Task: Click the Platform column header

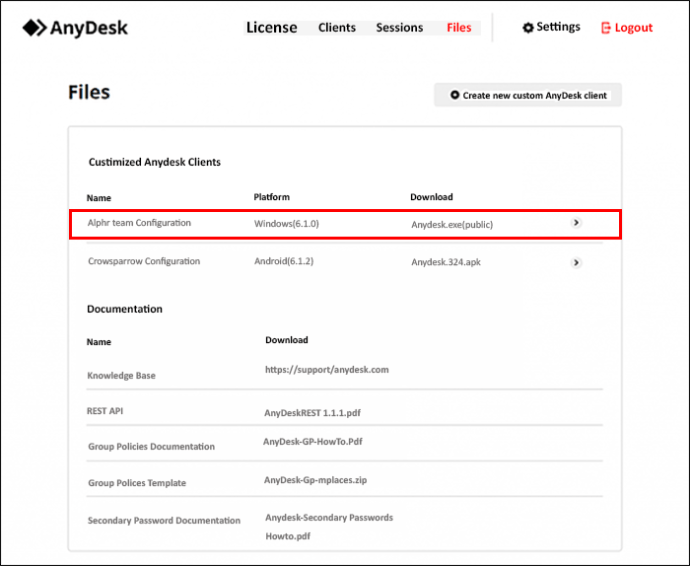Action: click(x=272, y=197)
